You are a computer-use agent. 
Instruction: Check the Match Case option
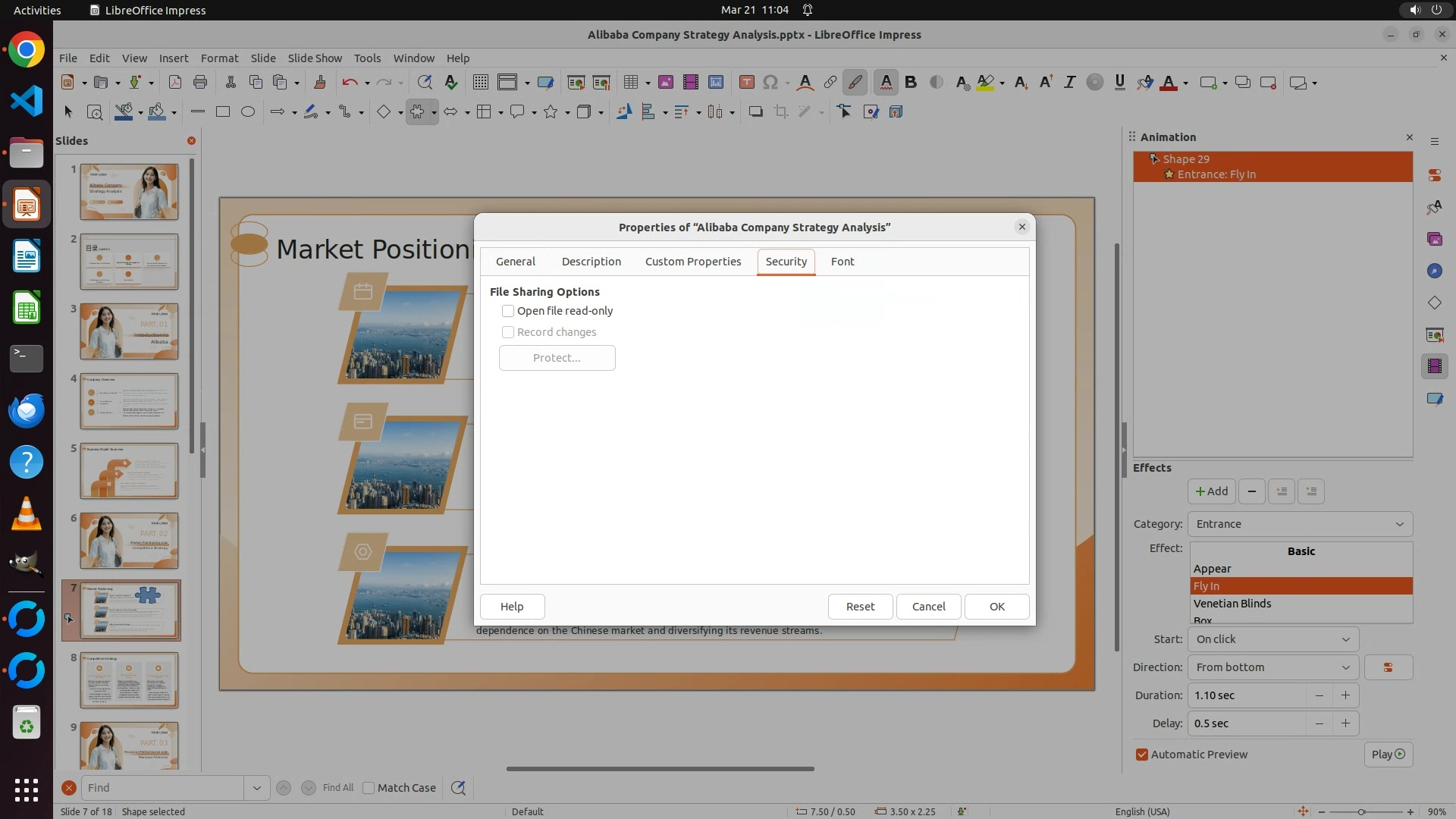click(369, 788)
